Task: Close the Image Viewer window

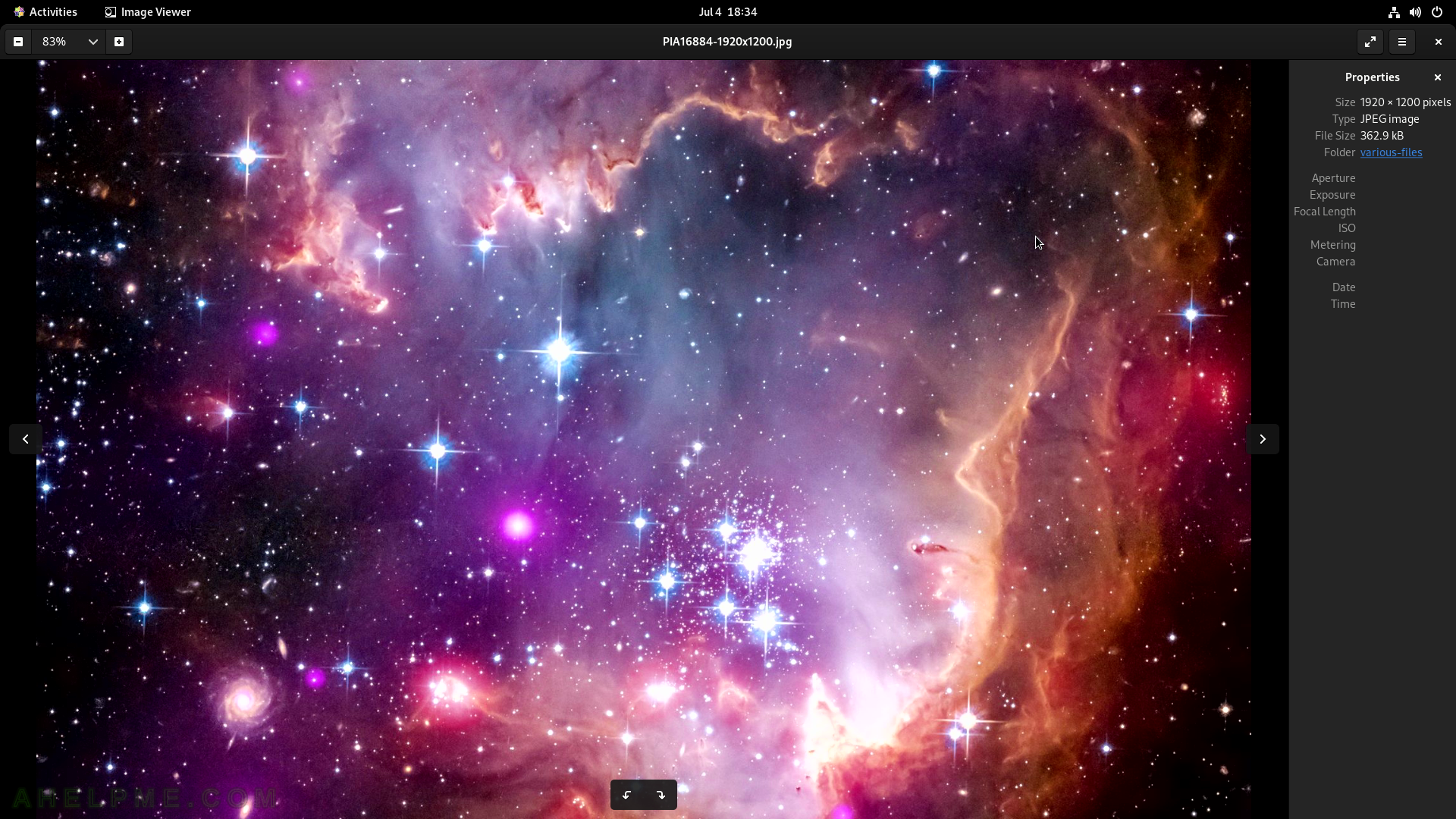Action: tap(1439, 42)
